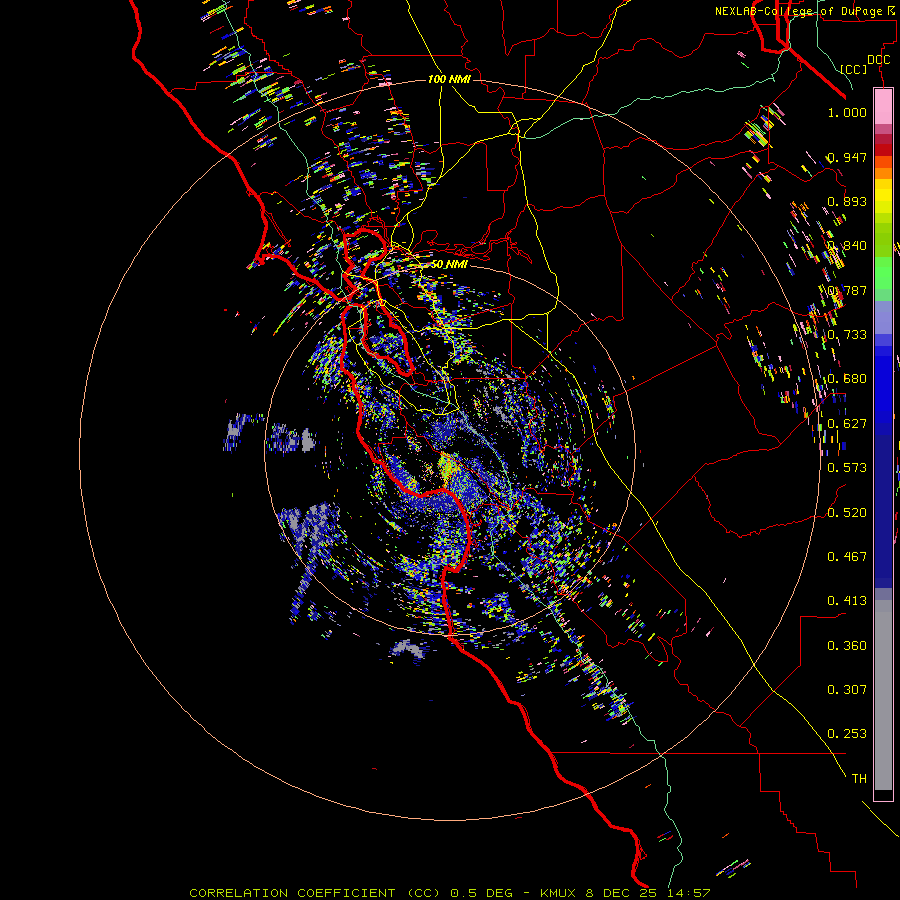This screenshot has height=900, width=900.
Task: Click the 0.5 DEG elevation text
Action: pyautogui.click(x=482, y=893)
